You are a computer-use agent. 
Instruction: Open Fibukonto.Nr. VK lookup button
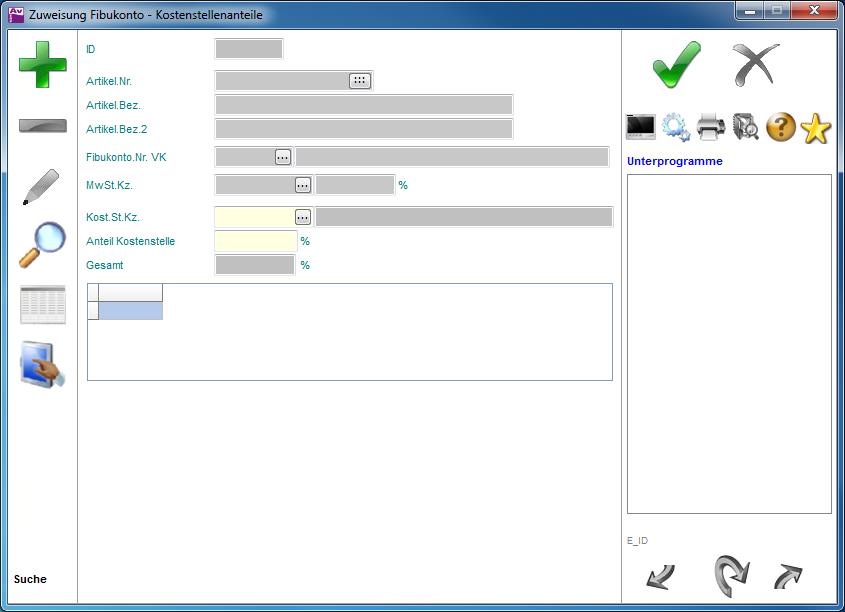pyautogui.click(x=283, y=157)
